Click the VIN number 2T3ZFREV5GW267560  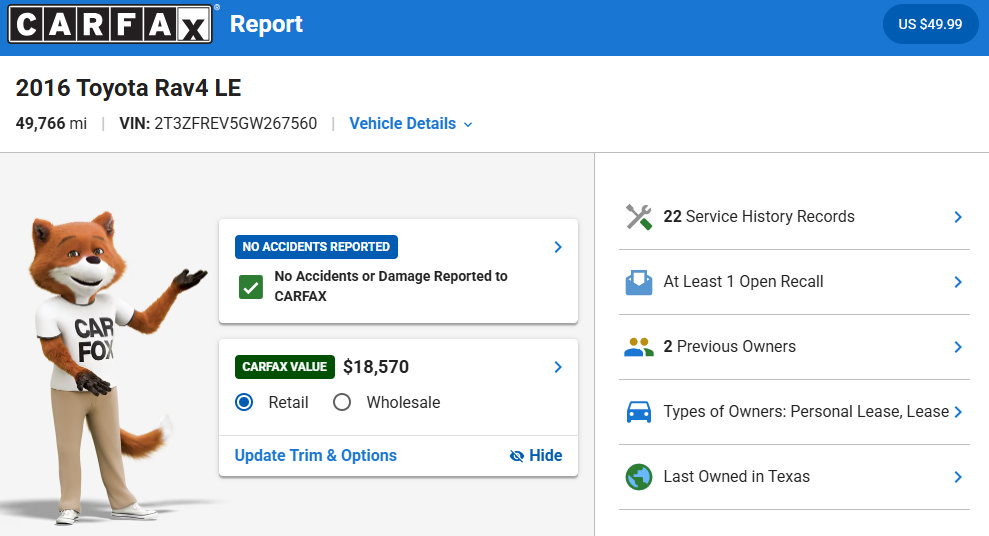click(235, 123)
